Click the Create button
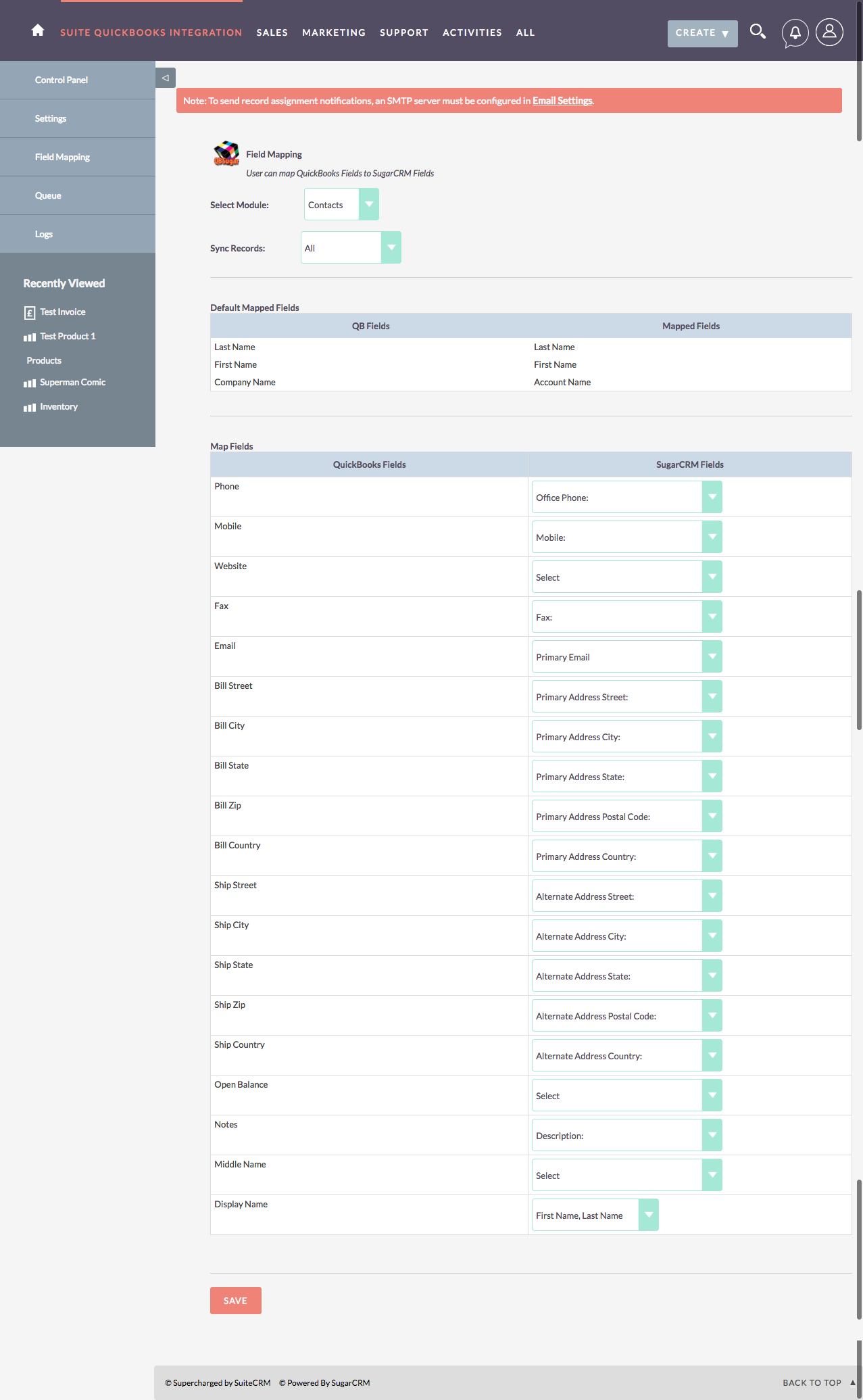Image resolution: width=863 pixels, height=1400 pixels. pyautogui.click(x=703, y=33)
